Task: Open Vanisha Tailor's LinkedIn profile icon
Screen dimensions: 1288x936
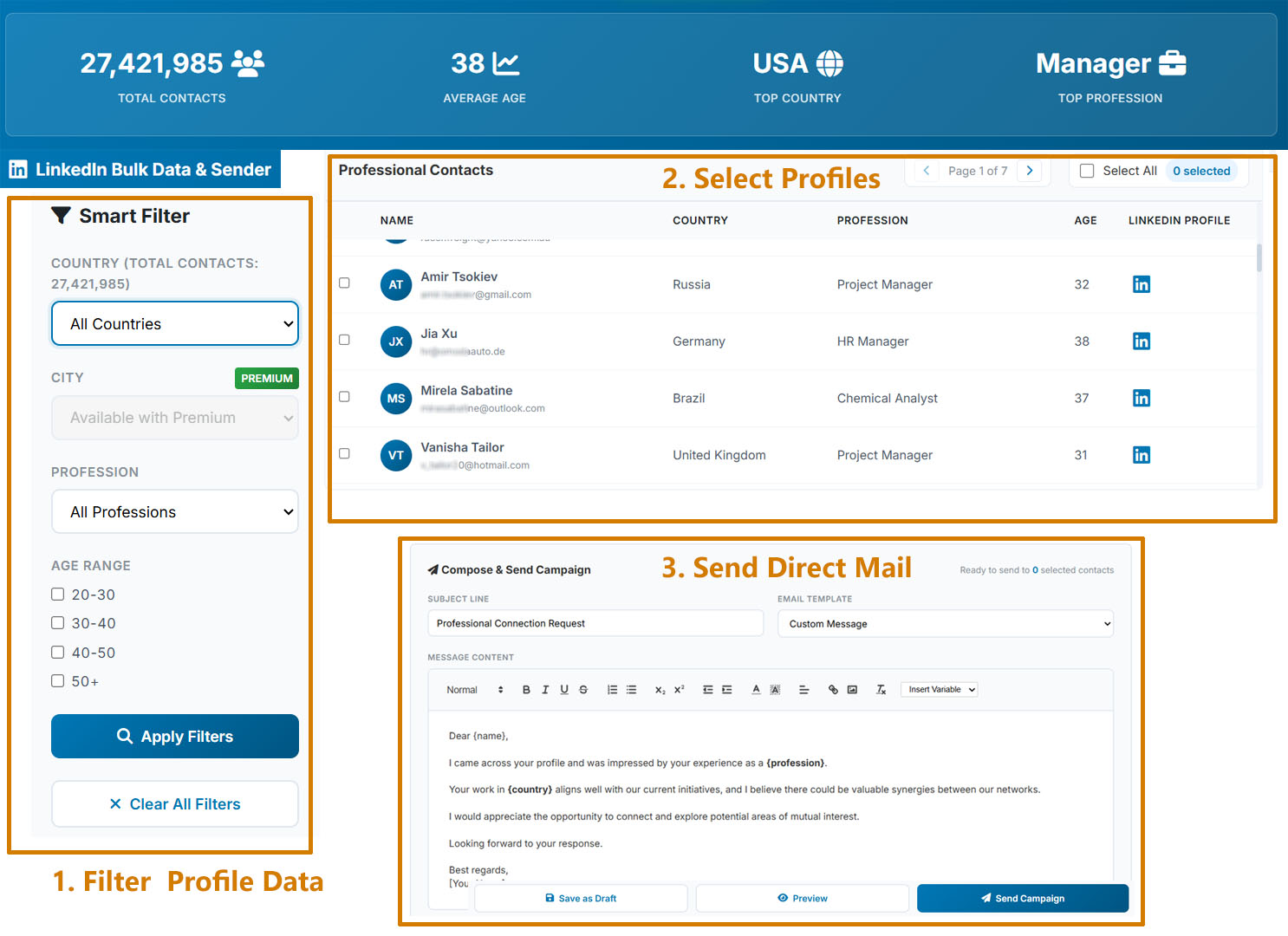Action: (1141, 454)
